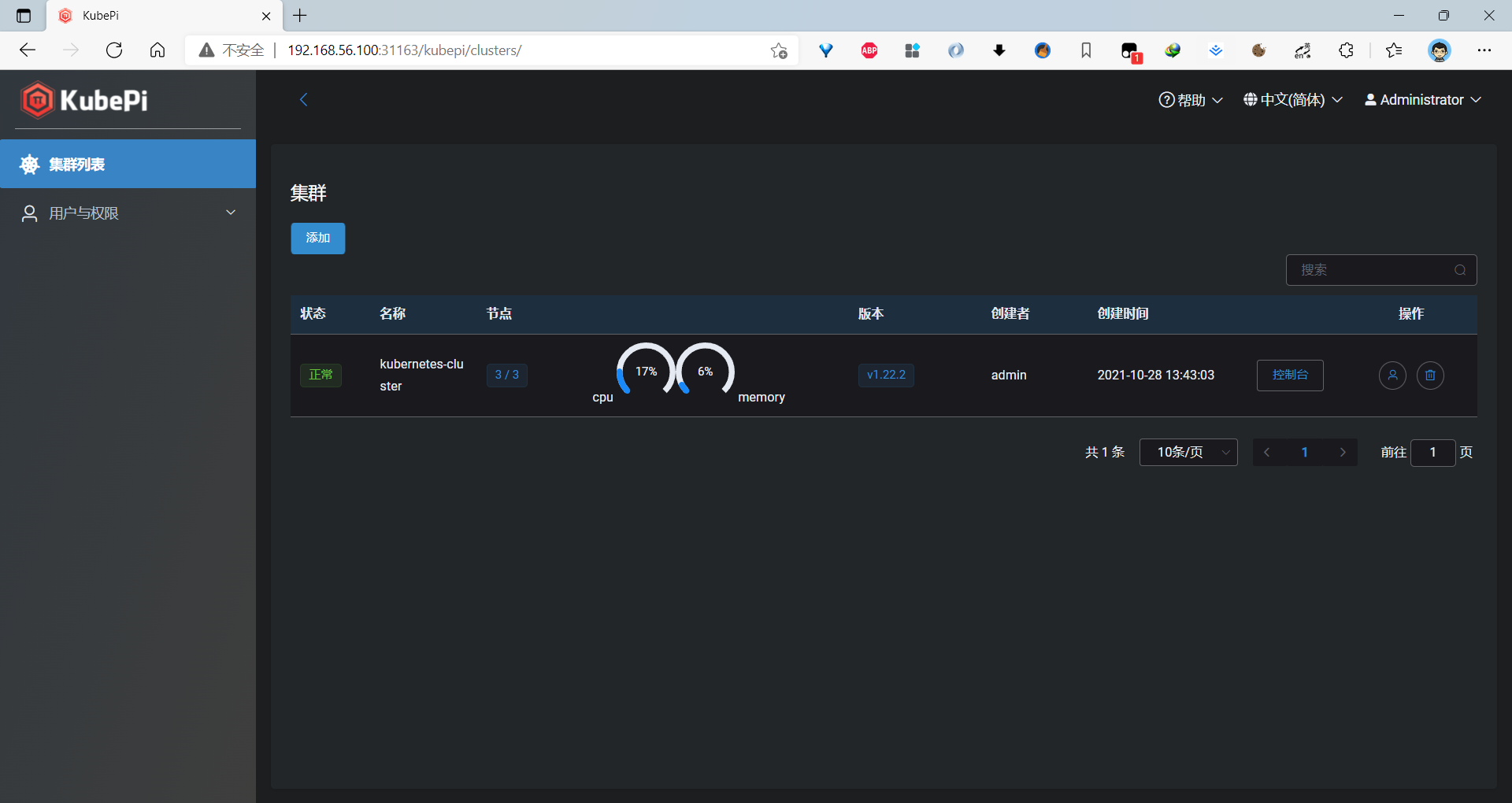Click the 版本 column header
The height and width of the screenshot is (803, 1512).
click(871, 314)
